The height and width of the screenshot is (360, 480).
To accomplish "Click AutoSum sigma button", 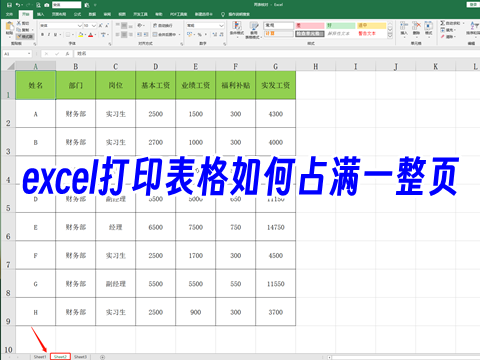I will point(442,23).
